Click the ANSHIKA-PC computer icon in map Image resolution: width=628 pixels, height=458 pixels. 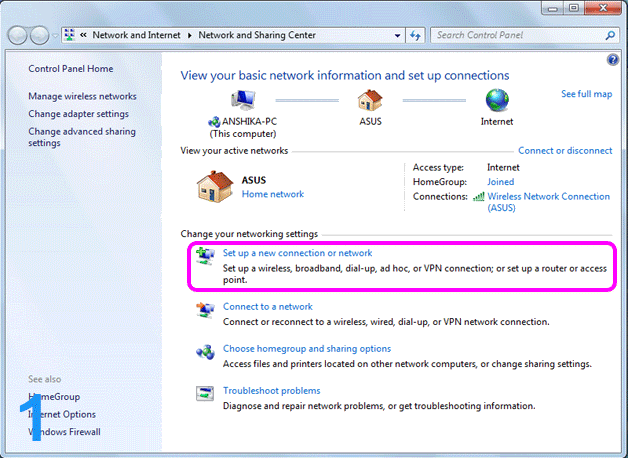[x=243, y=100]
